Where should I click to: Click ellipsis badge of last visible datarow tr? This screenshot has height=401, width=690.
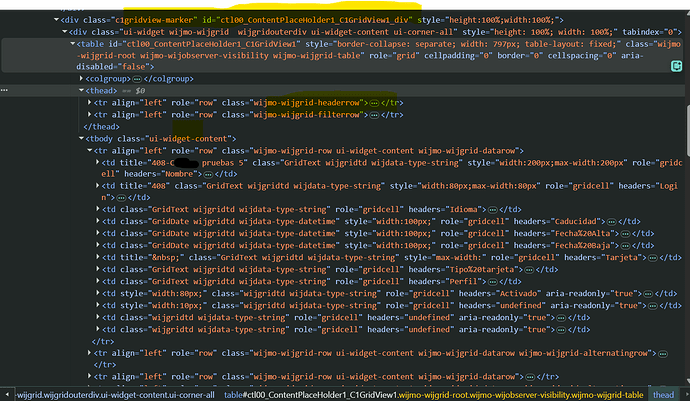[x=530, y=377]
